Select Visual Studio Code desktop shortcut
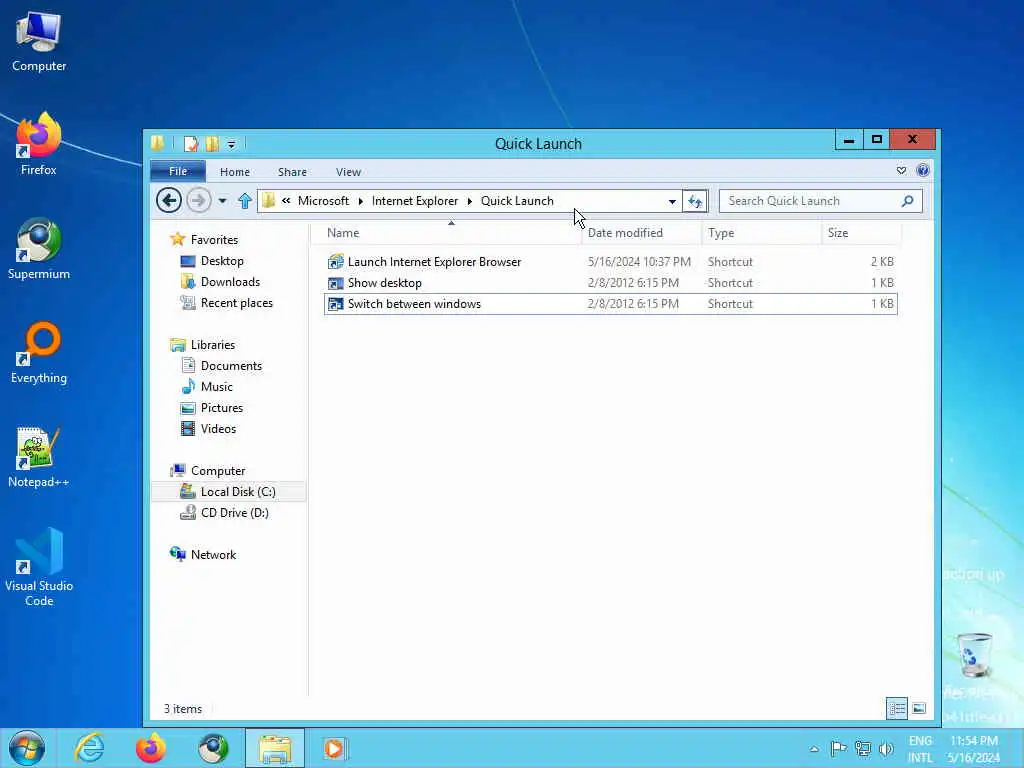This screenshot has width=1024, height=768. (x=39, y=567)
